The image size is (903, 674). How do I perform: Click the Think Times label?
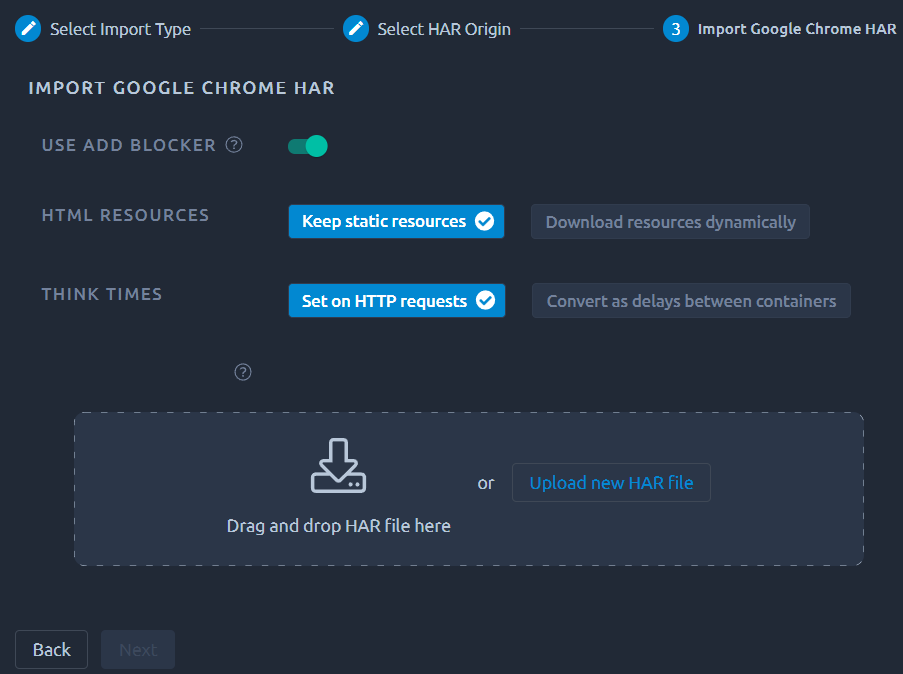click(102, 294)
